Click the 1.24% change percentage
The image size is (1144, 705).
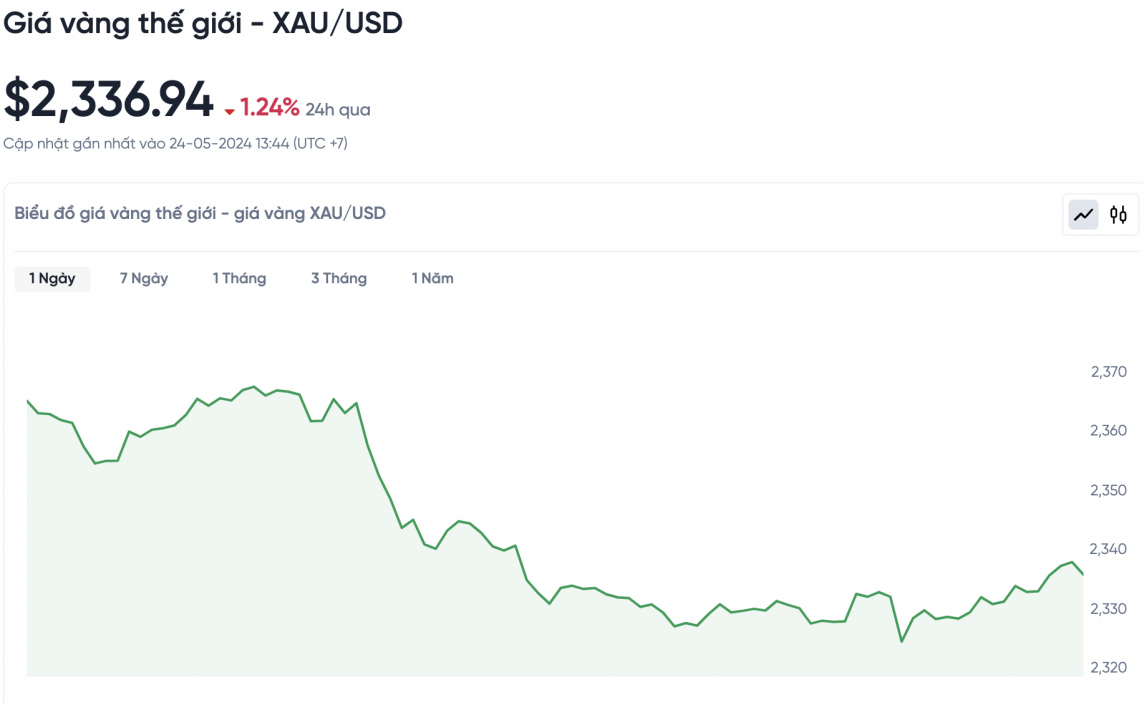(x=269, y=108)
